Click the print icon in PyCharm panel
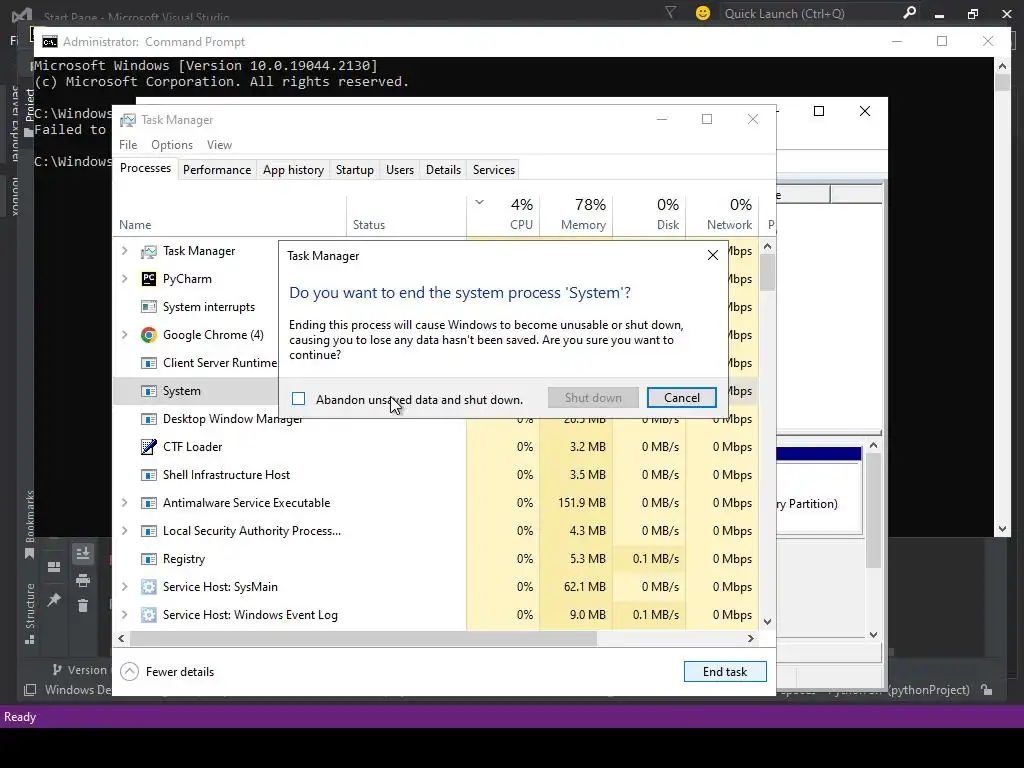The width and height of the screenshot is (1024, 768). (x=83, y=581)
